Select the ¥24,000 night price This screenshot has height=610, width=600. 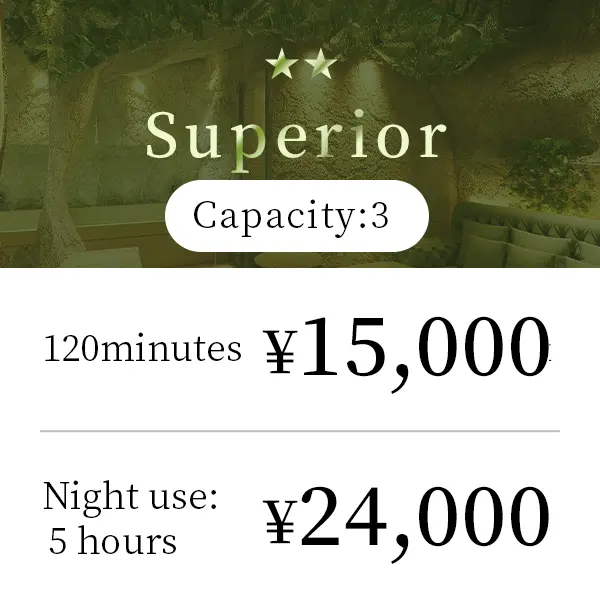point(407,518)
